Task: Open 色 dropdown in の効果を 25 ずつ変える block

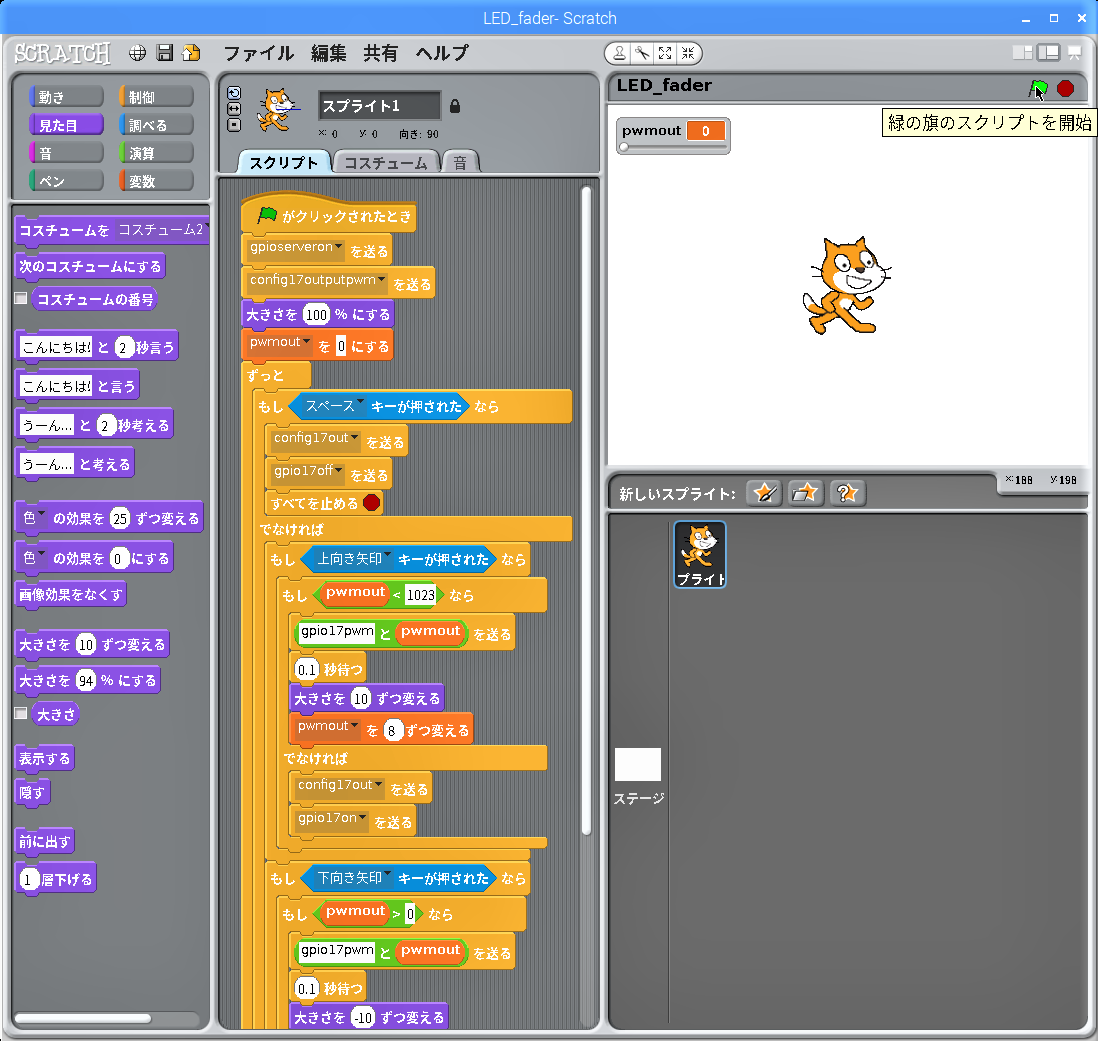Action: (x=41, y=515)
